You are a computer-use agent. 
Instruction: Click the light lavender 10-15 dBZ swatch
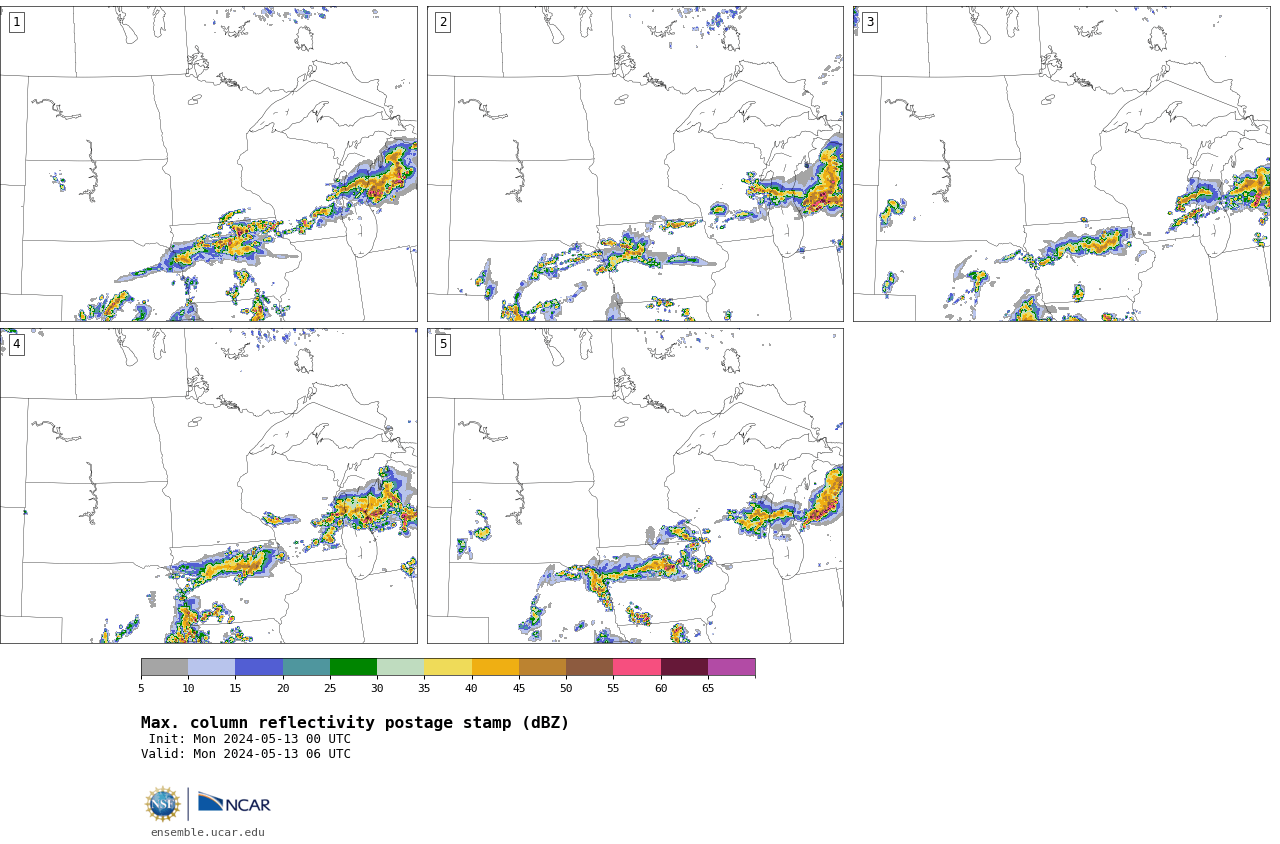211,667
